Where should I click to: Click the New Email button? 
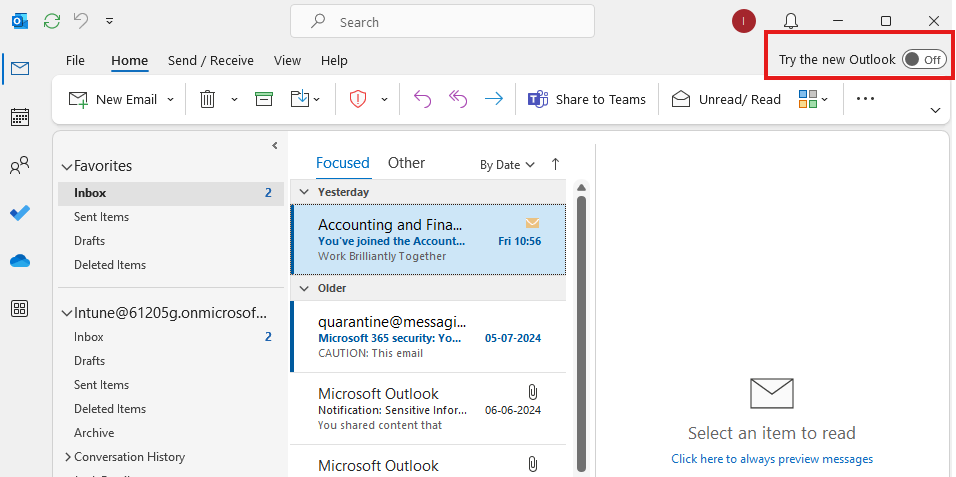112,99
